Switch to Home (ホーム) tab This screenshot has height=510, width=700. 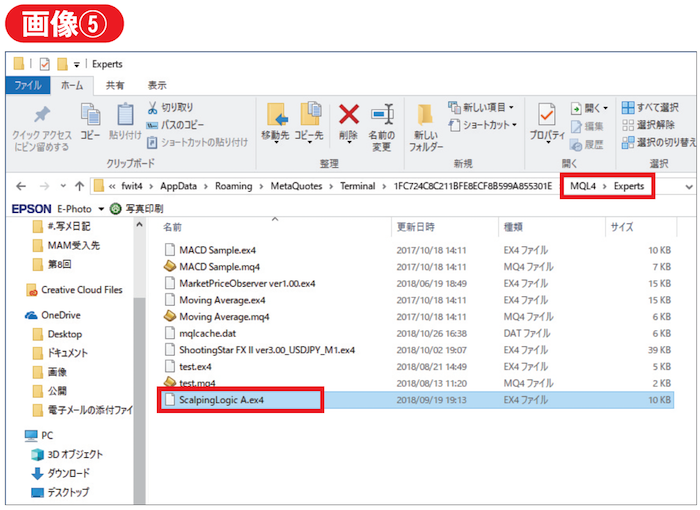tap(72, 85)
